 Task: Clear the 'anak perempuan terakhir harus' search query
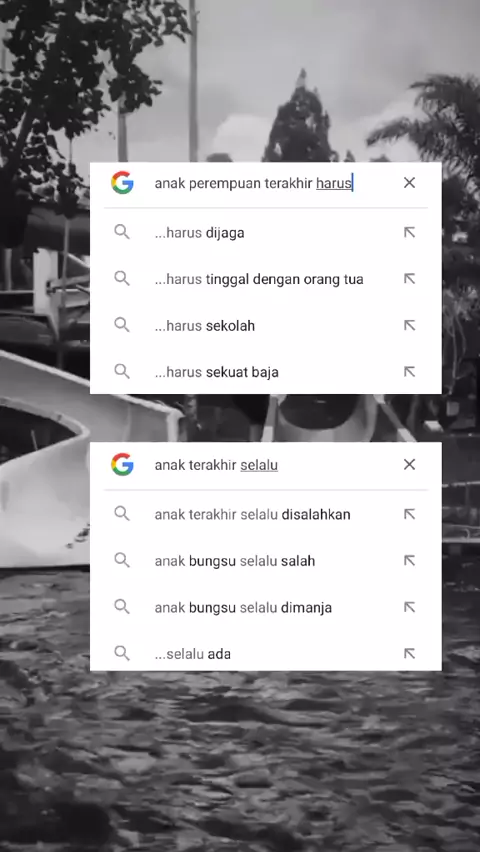(409, 183)
